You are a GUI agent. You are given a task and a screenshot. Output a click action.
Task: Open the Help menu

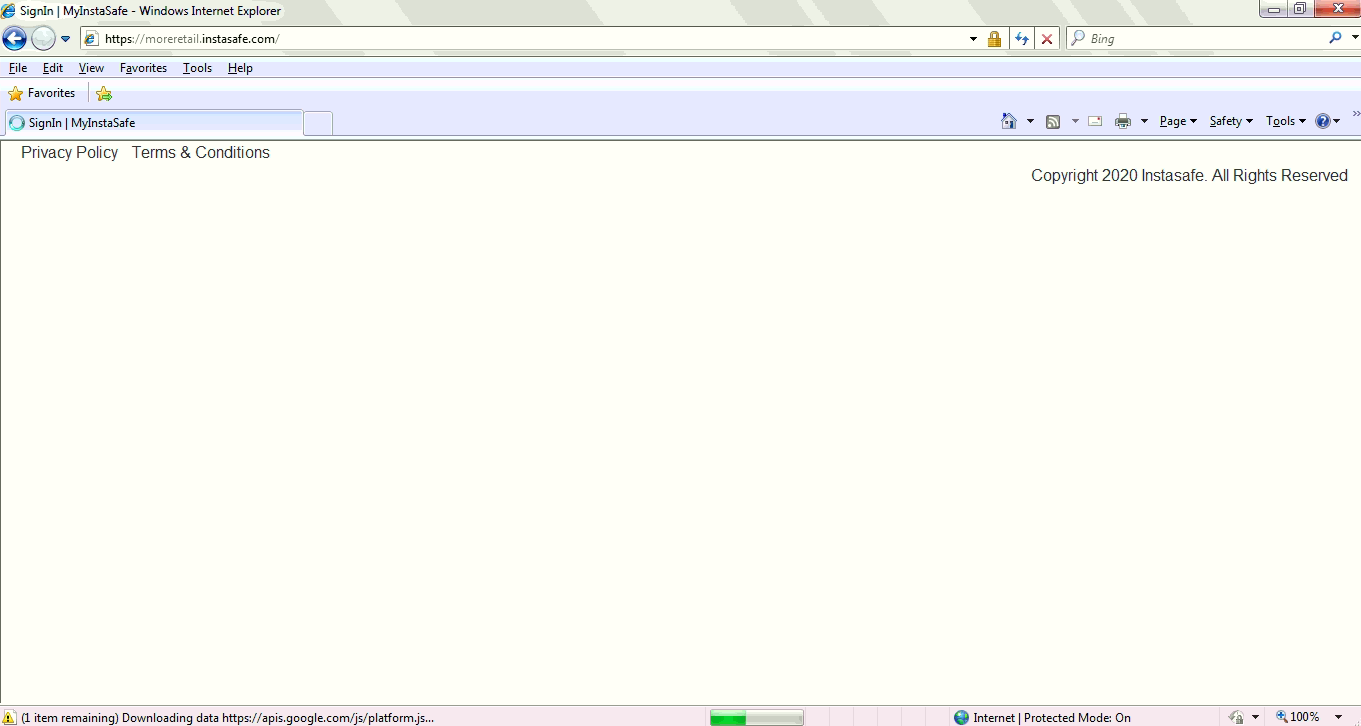click(240, 68)
